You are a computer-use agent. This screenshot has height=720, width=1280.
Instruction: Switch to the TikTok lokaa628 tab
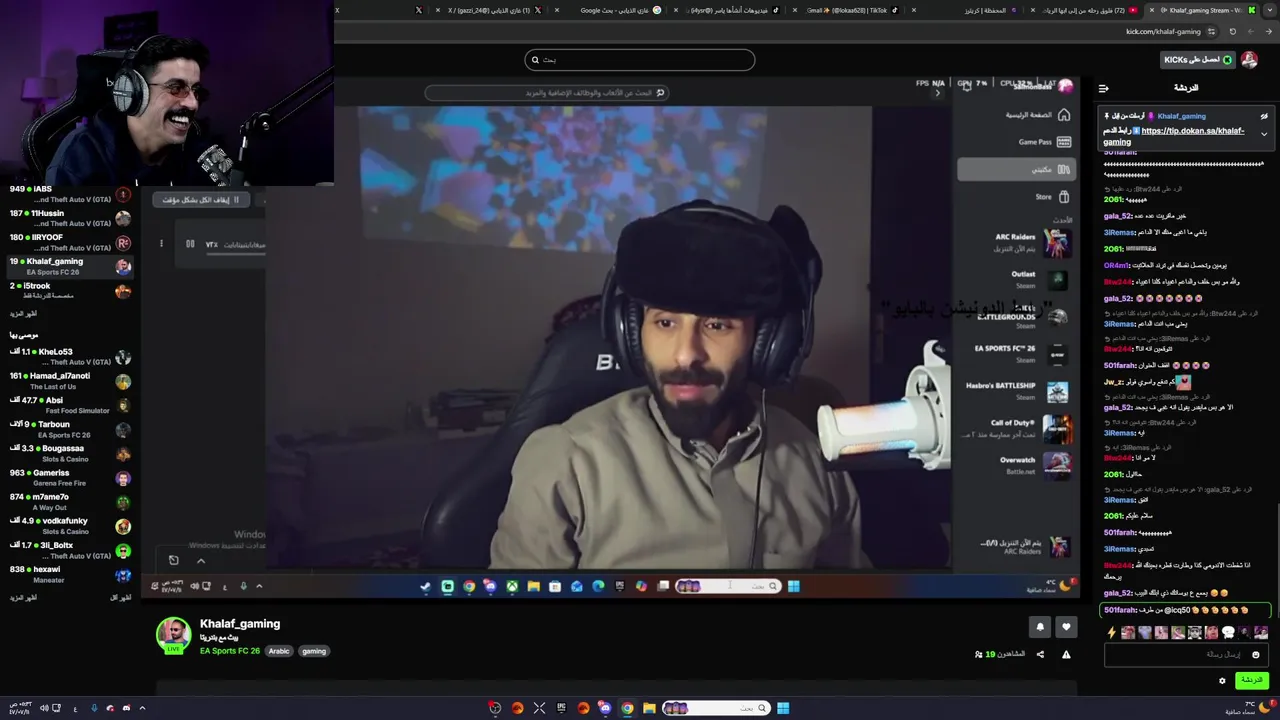848,10
